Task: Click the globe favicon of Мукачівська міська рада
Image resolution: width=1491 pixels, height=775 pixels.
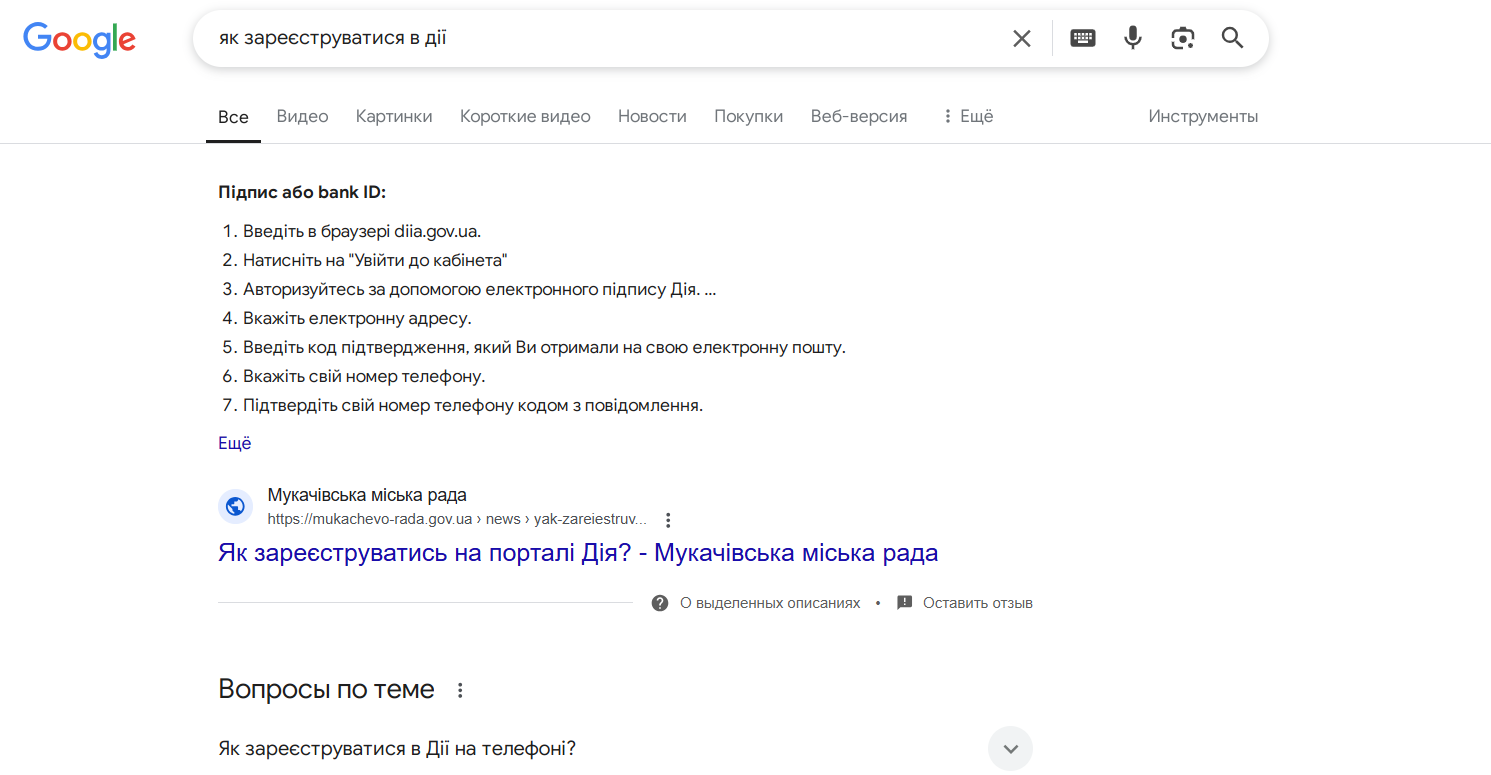Action: 236,506
